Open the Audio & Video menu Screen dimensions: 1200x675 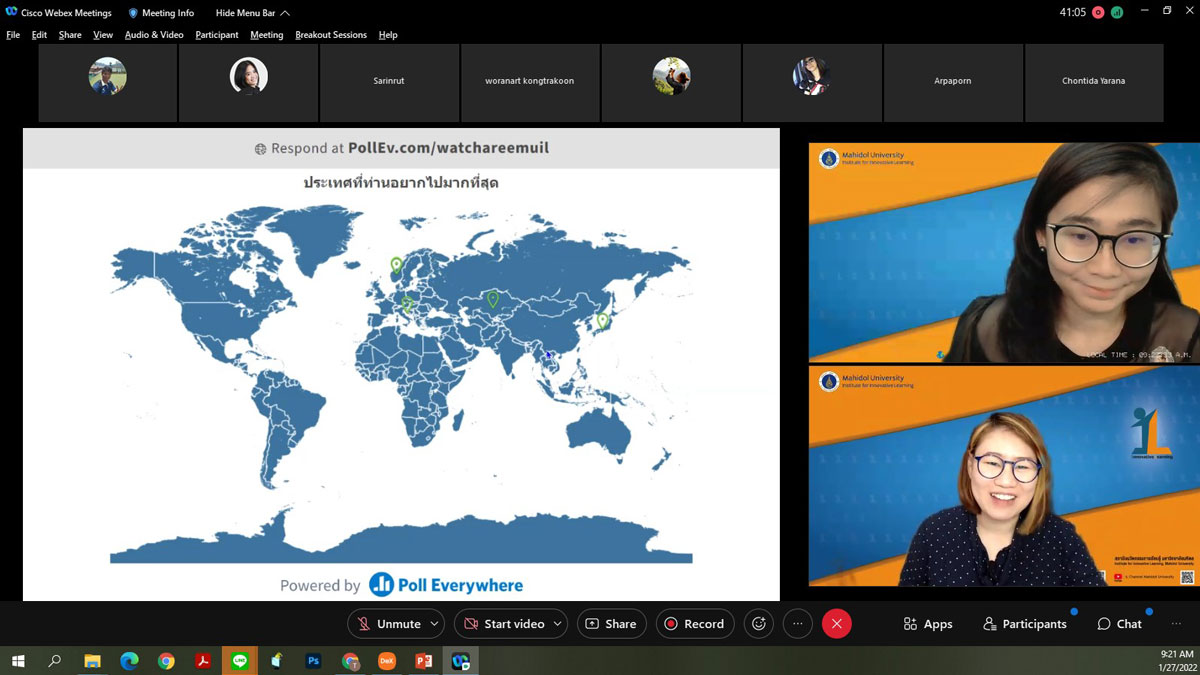point(154,35)
